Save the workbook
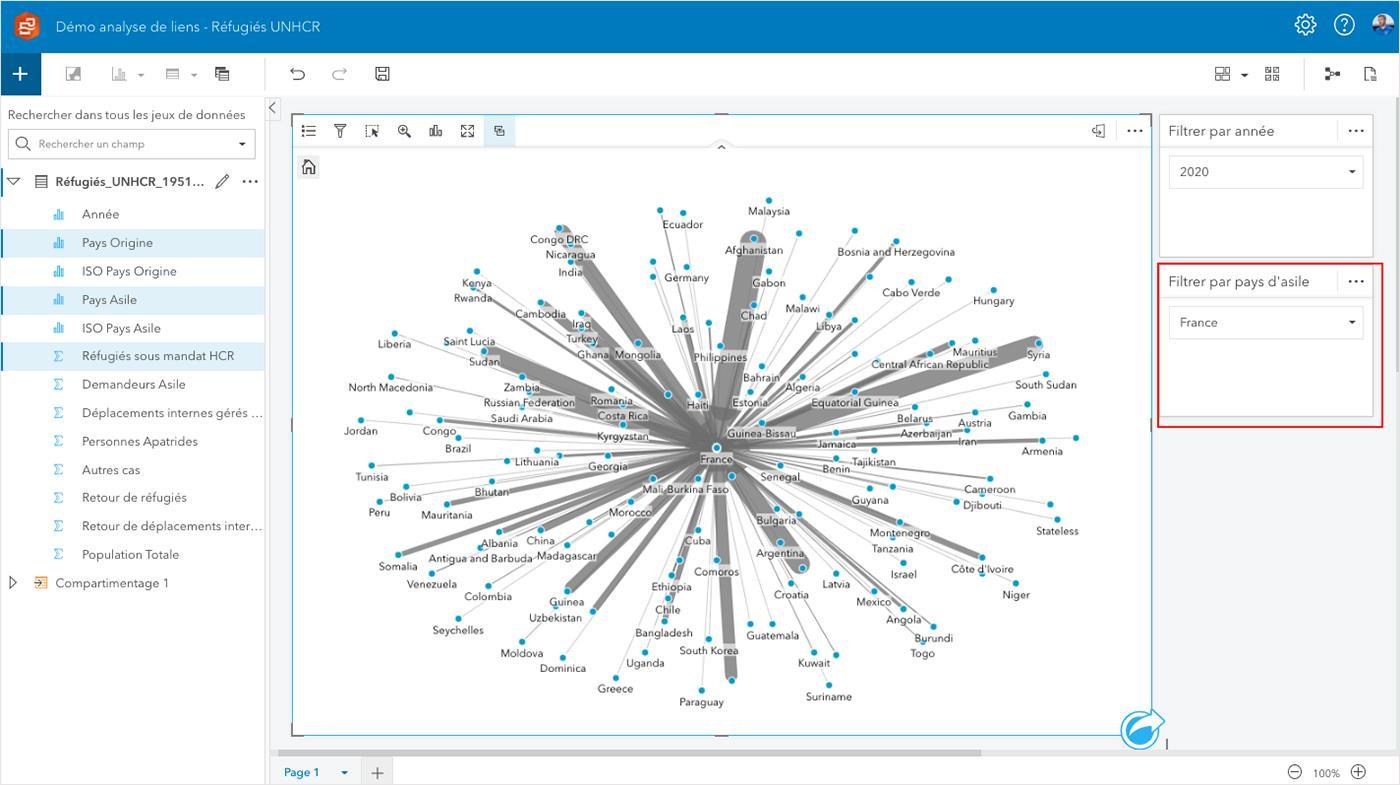The image size is (1400, 785). click(382, 74)
